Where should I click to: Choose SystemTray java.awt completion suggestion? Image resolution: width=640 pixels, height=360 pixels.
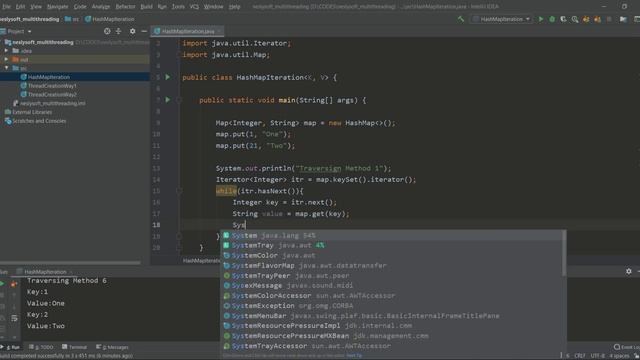point(391,245)
